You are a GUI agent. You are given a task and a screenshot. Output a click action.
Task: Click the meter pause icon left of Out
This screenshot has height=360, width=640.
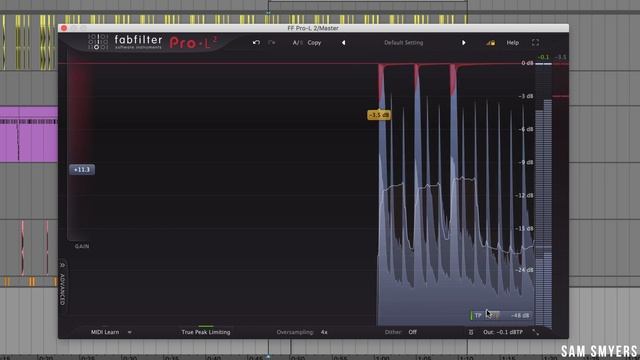pos(471,332)
